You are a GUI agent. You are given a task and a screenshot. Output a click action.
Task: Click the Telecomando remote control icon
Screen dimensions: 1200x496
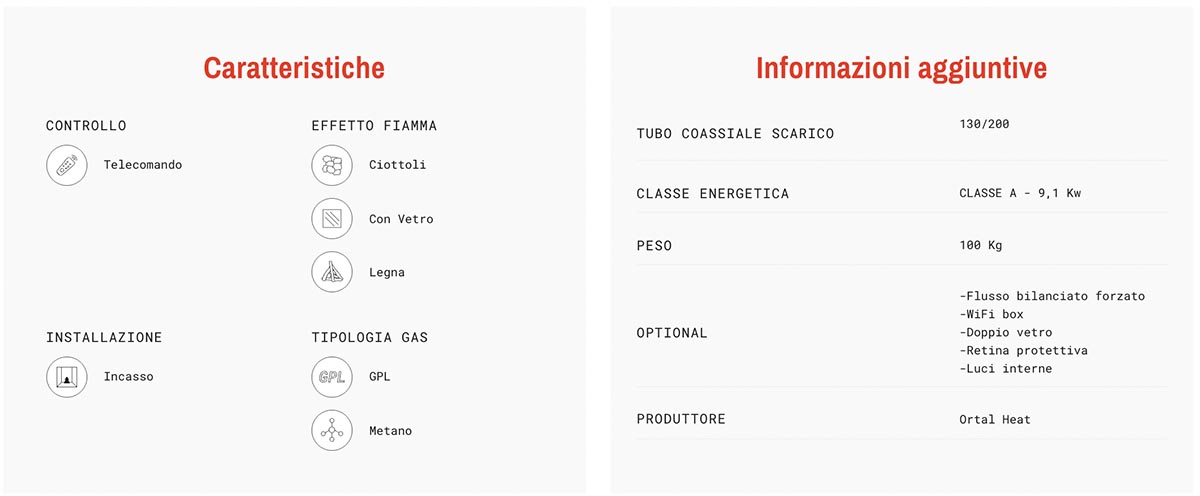(x=67, y=165)
